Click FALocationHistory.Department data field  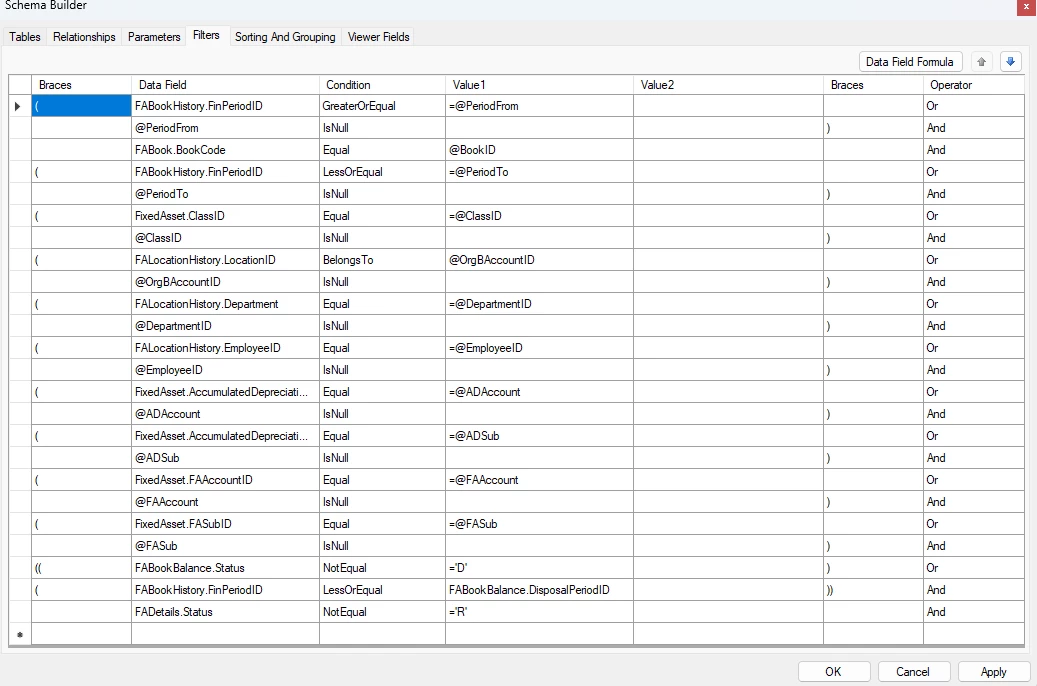click(225, 304)
